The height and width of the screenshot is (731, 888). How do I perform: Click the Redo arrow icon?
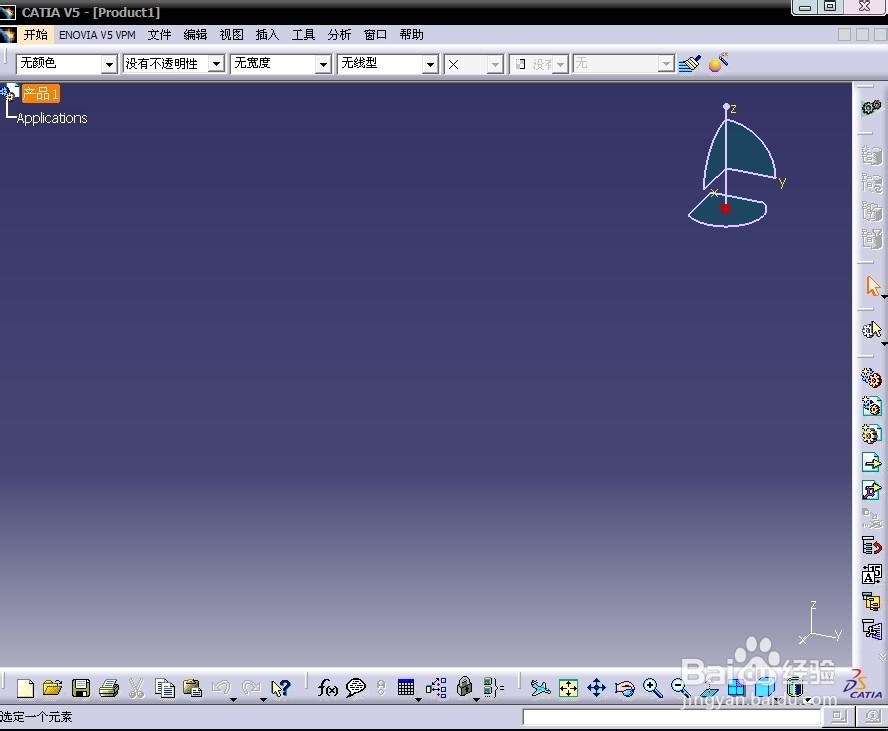pyautogui.click(x=251, y=688)
